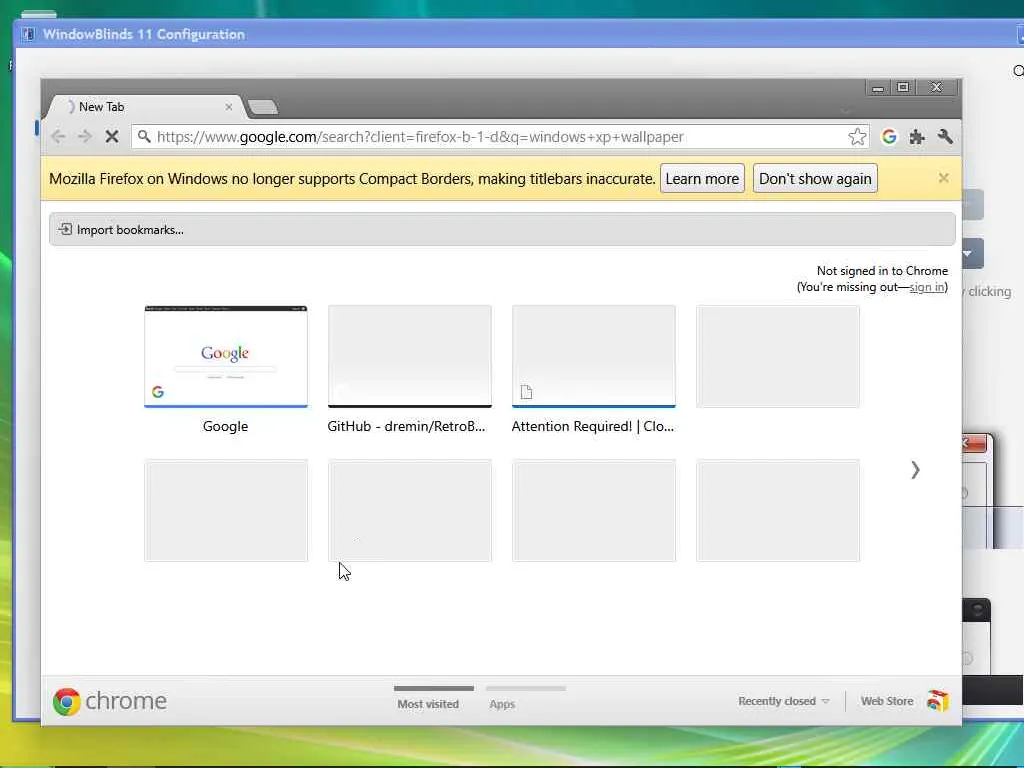The height and width of the screenshot is (768, 1024).
Task: Click the puzzle piece extensions icon
Action: [x=917, y=136]
